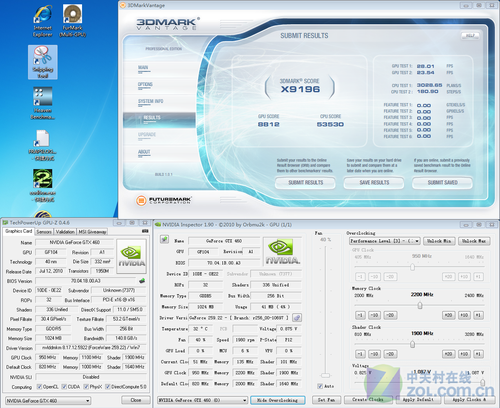Image resolution: width=500 pixels, height=408 pixels.
Task: Click Voltage slider handle
Action: tap(482, 382)
